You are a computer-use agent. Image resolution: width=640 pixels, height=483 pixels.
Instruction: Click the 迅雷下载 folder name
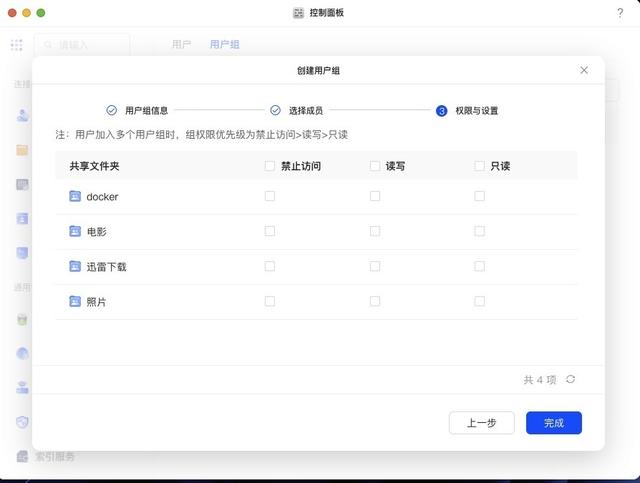click(x=106, y=267)
